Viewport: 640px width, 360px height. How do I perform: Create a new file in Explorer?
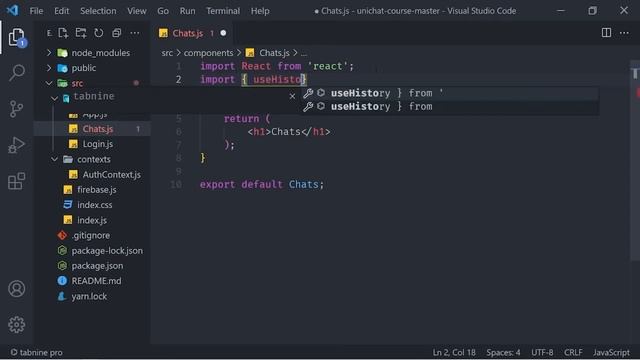pos(63,33)
